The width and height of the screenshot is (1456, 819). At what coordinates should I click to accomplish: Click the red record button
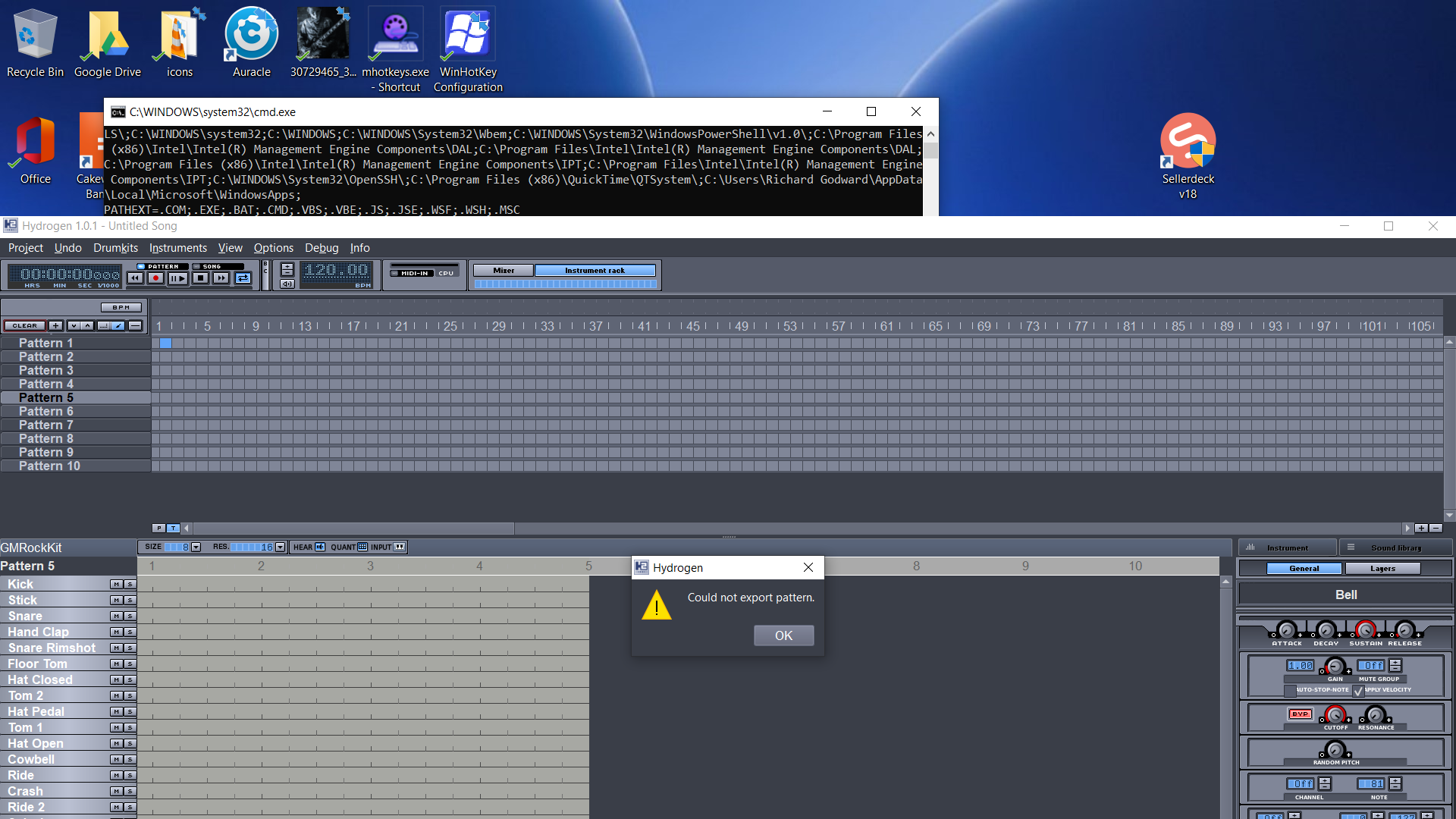tap(156, 278)
